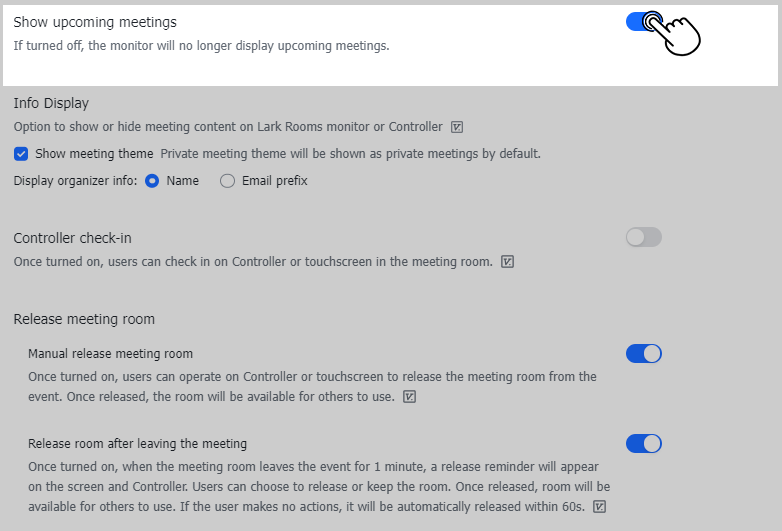This screenshot has height=531, width=782.
Task: Open the info icon beside Controller check-in description
Action: pyautogui.click(x=507, y=262)
